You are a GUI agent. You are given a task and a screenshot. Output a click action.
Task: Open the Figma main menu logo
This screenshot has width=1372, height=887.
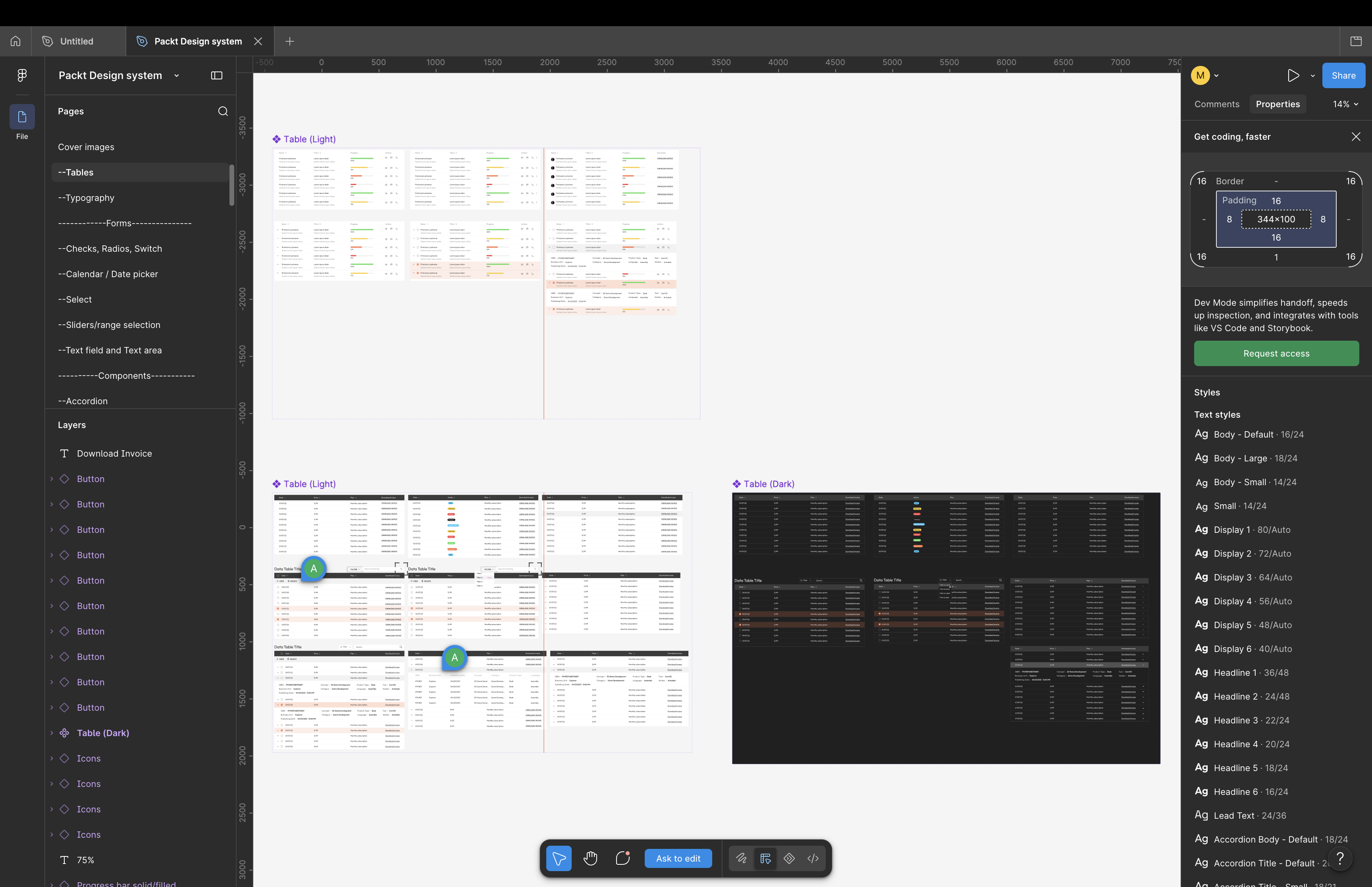22,75
